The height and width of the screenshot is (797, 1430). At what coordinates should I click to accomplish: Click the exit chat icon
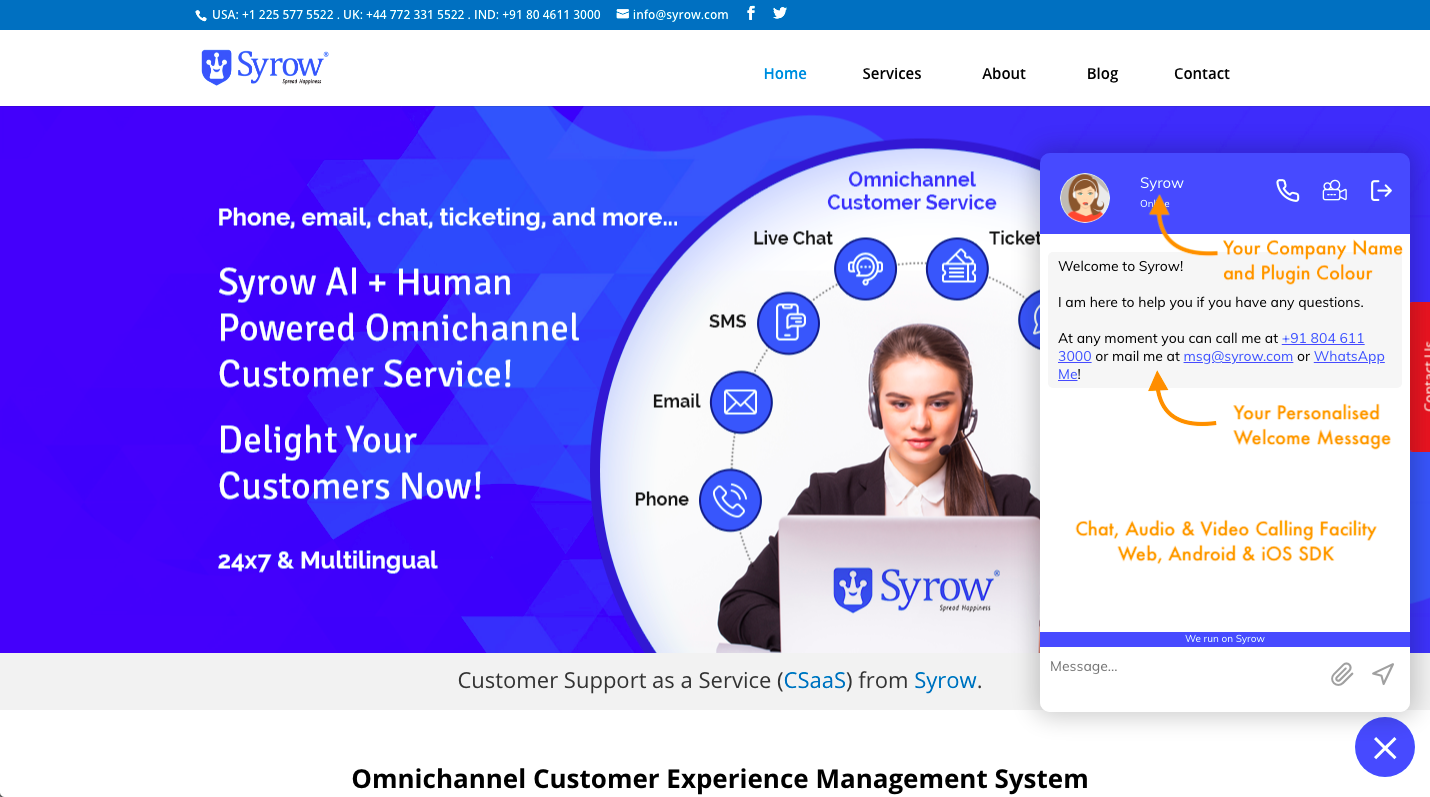(1381, 190)
